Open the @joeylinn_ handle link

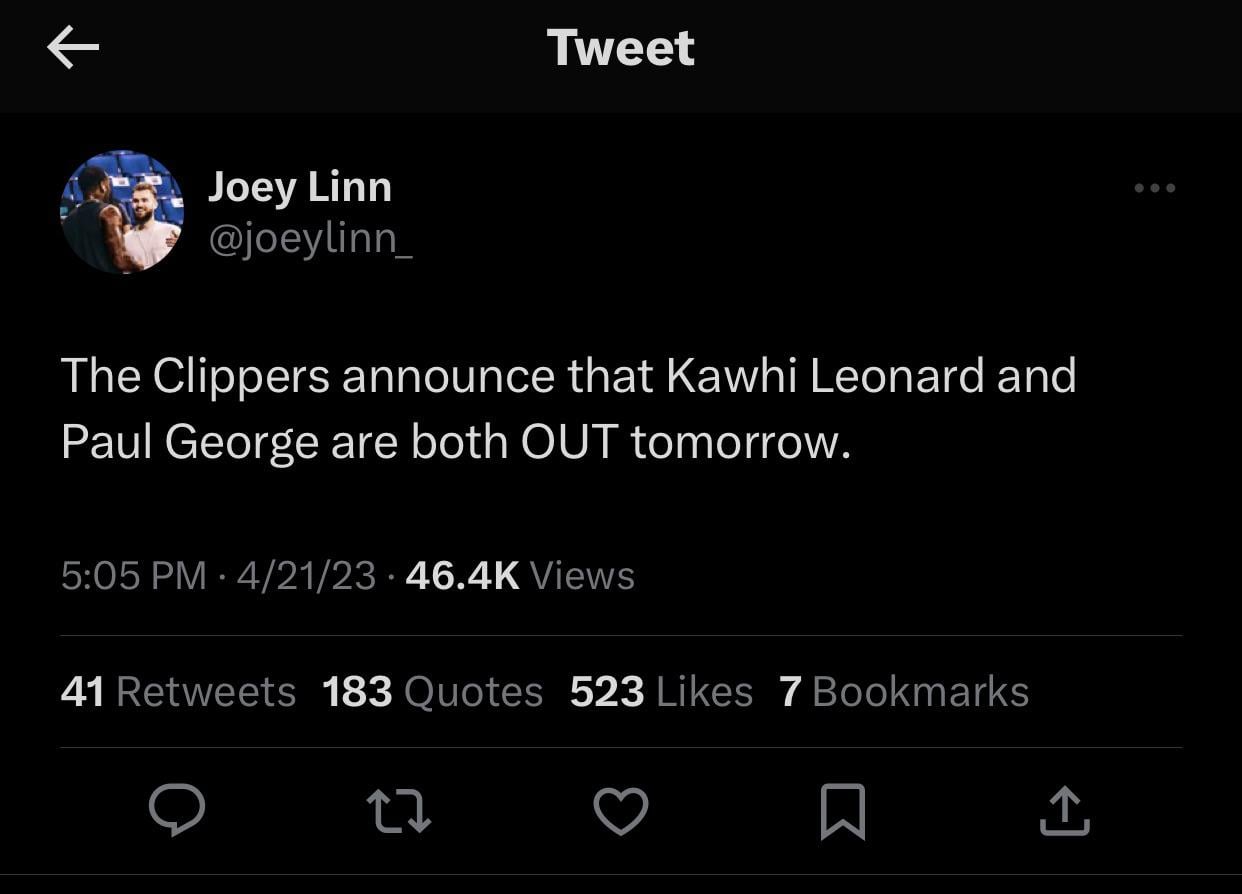coord(310,240)
